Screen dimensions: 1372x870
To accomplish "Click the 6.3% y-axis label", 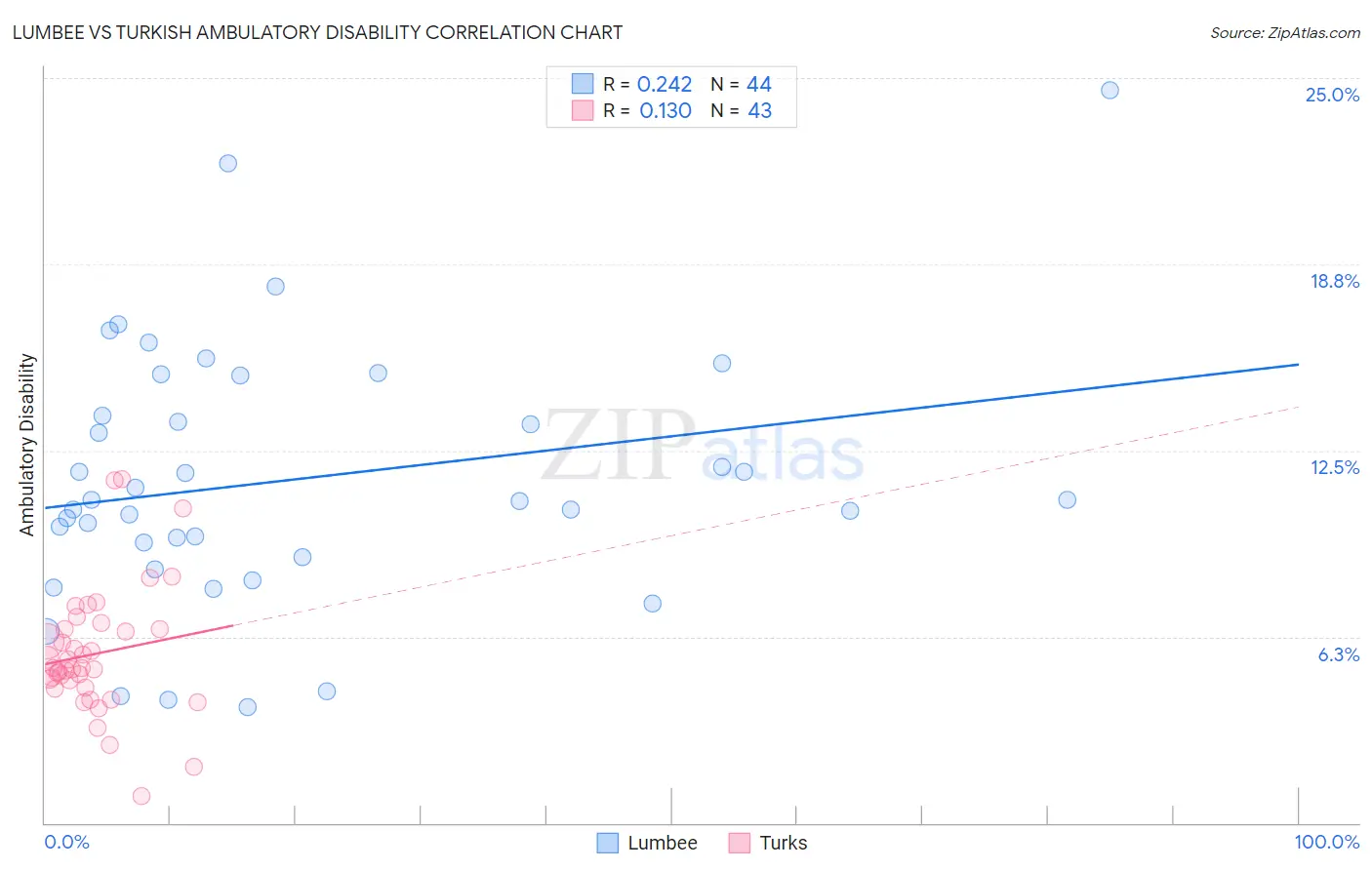I will click(x=1339, y=654).
